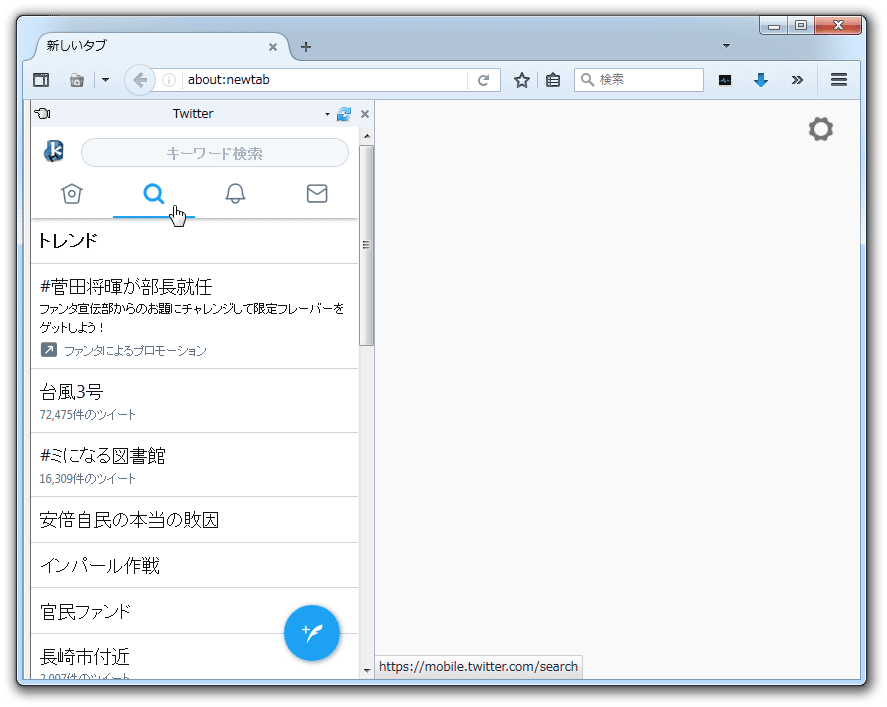Viewport: 887px width, 707px height.
Task: Click the トレンド heading
Action: 68,241
